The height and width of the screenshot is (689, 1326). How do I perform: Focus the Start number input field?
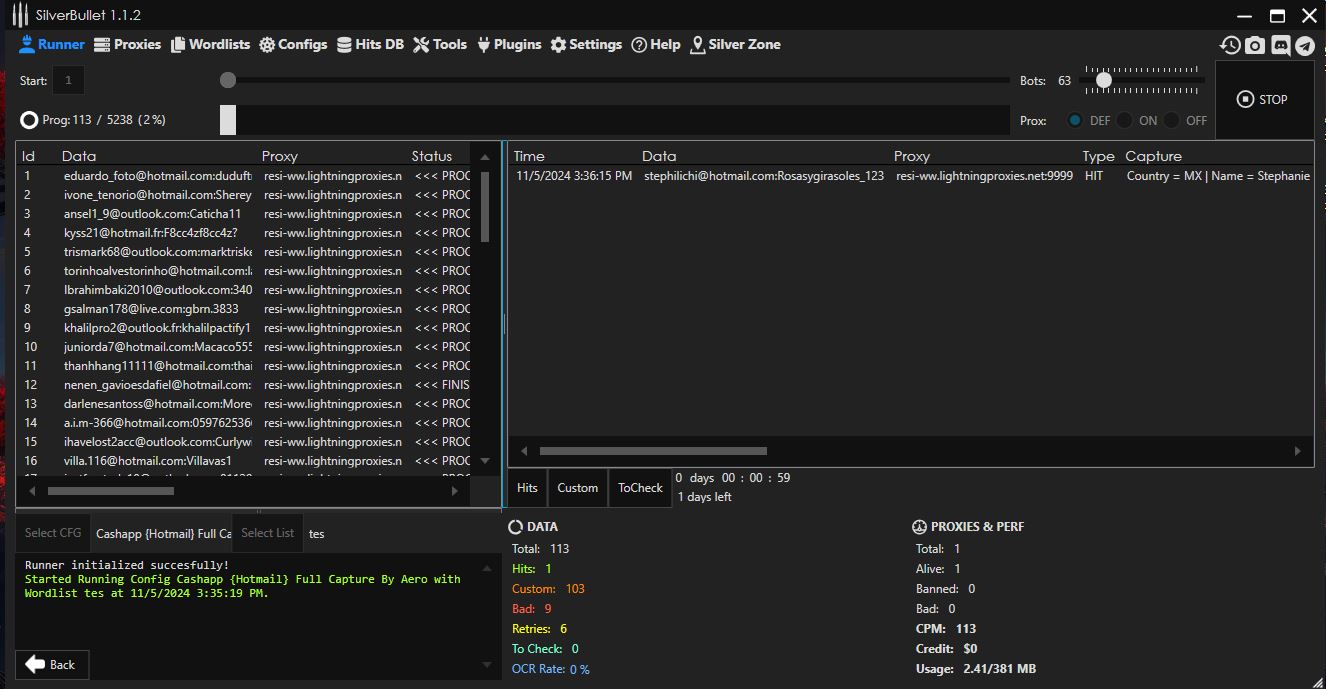[x=68, y=80]
